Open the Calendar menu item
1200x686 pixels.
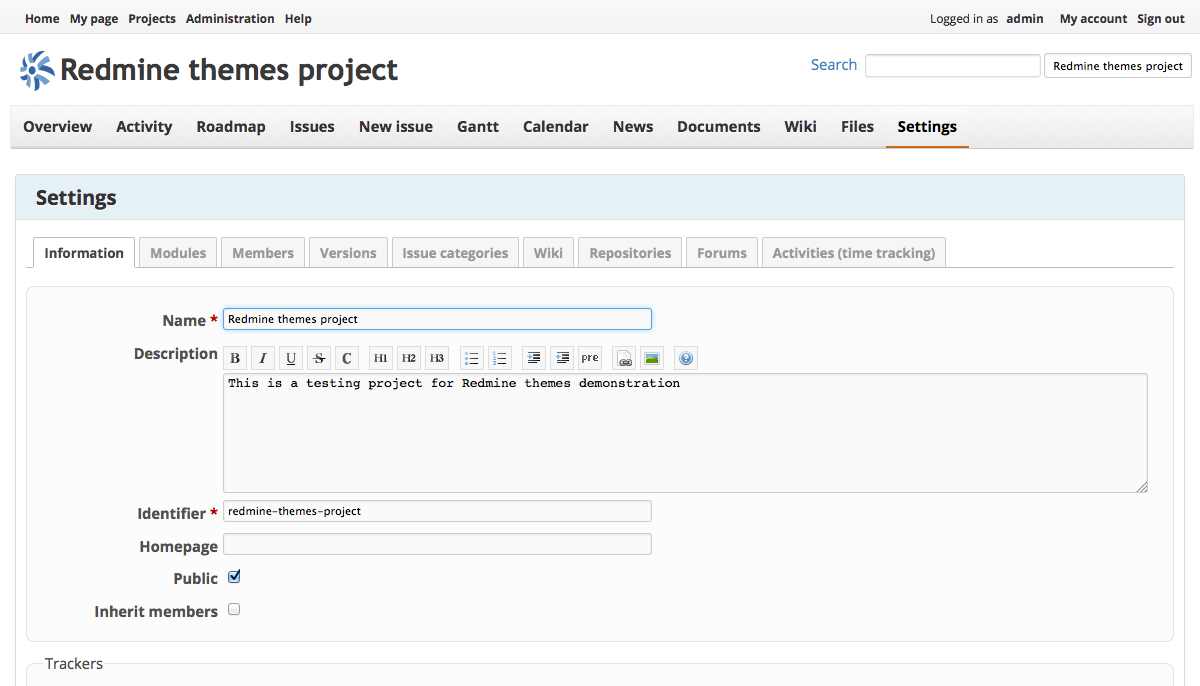556,127
